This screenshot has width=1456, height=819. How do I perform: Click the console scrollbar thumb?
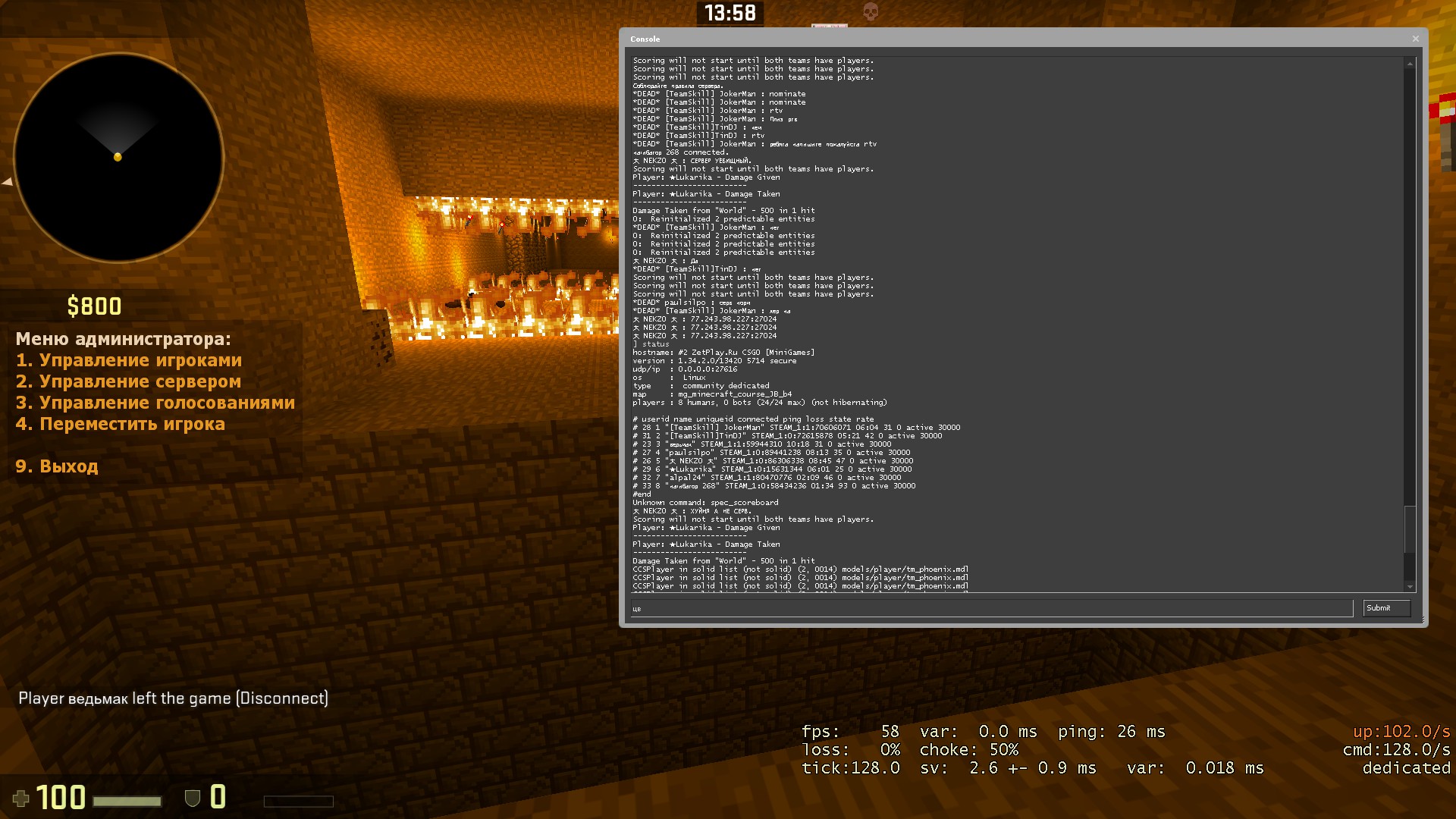tap(1410, 529)
